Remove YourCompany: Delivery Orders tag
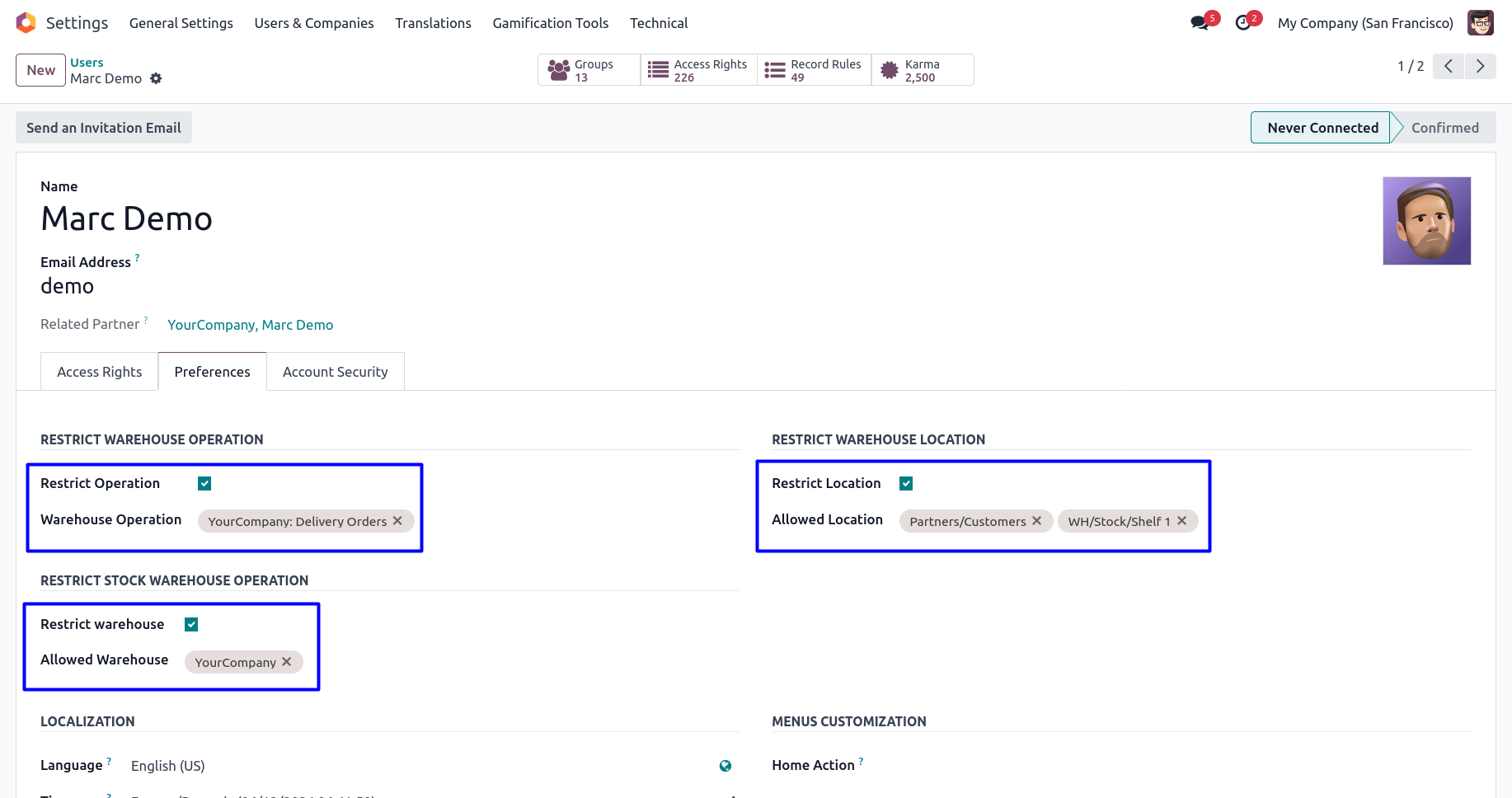This screenshot has width=1512, height=798. point(397,521)
